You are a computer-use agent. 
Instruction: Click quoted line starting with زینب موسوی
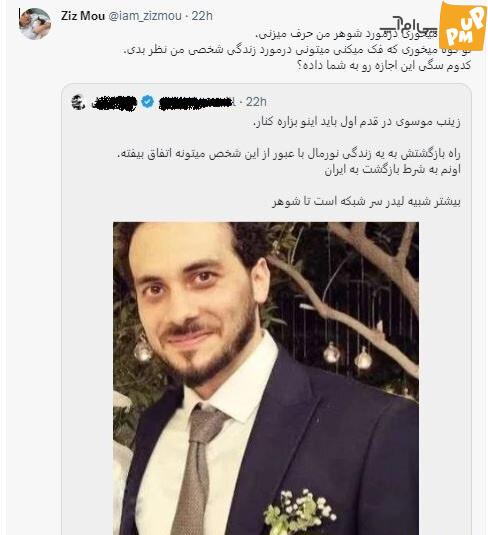point(357,122)
